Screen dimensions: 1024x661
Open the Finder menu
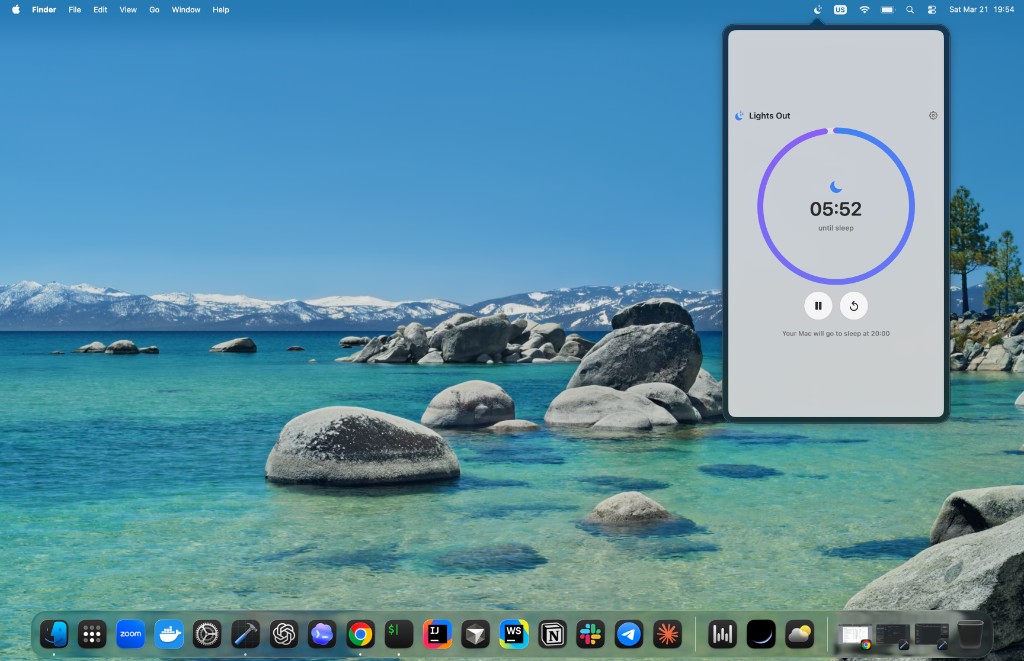(x=44, y=10)
